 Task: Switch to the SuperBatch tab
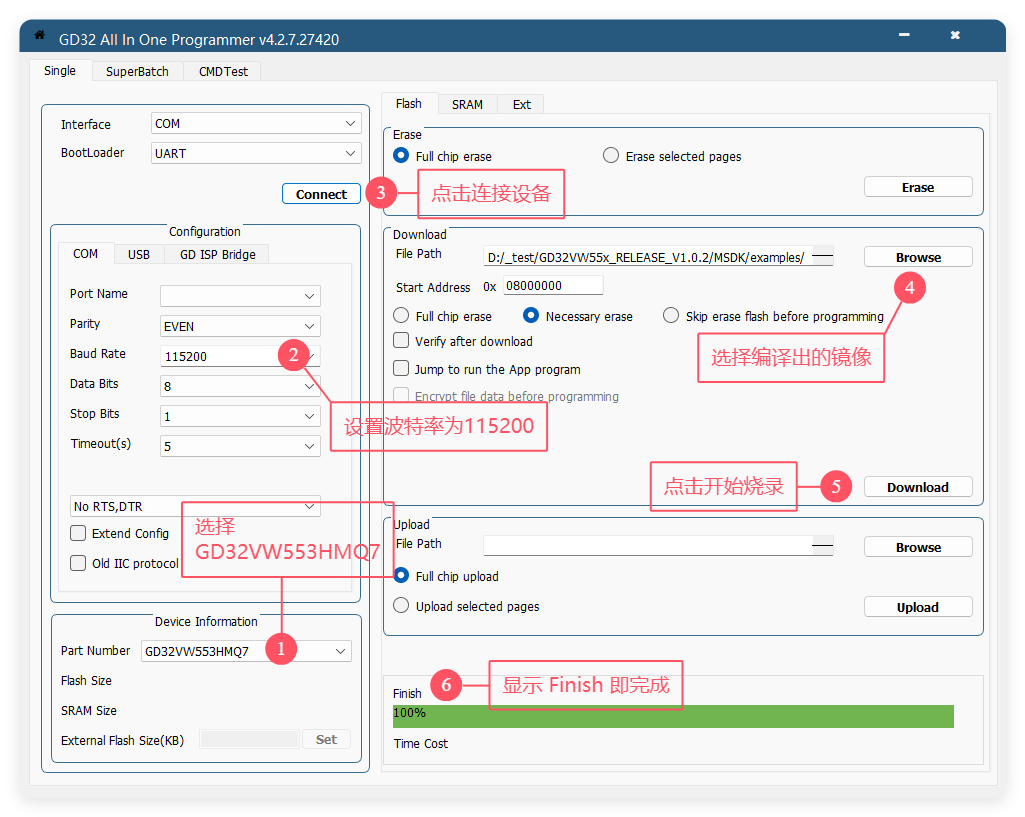(x=138, y=71)
